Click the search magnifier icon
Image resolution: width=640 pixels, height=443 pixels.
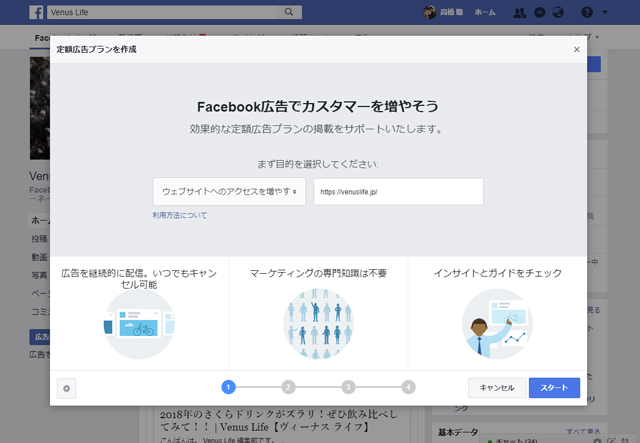[289, 12]
